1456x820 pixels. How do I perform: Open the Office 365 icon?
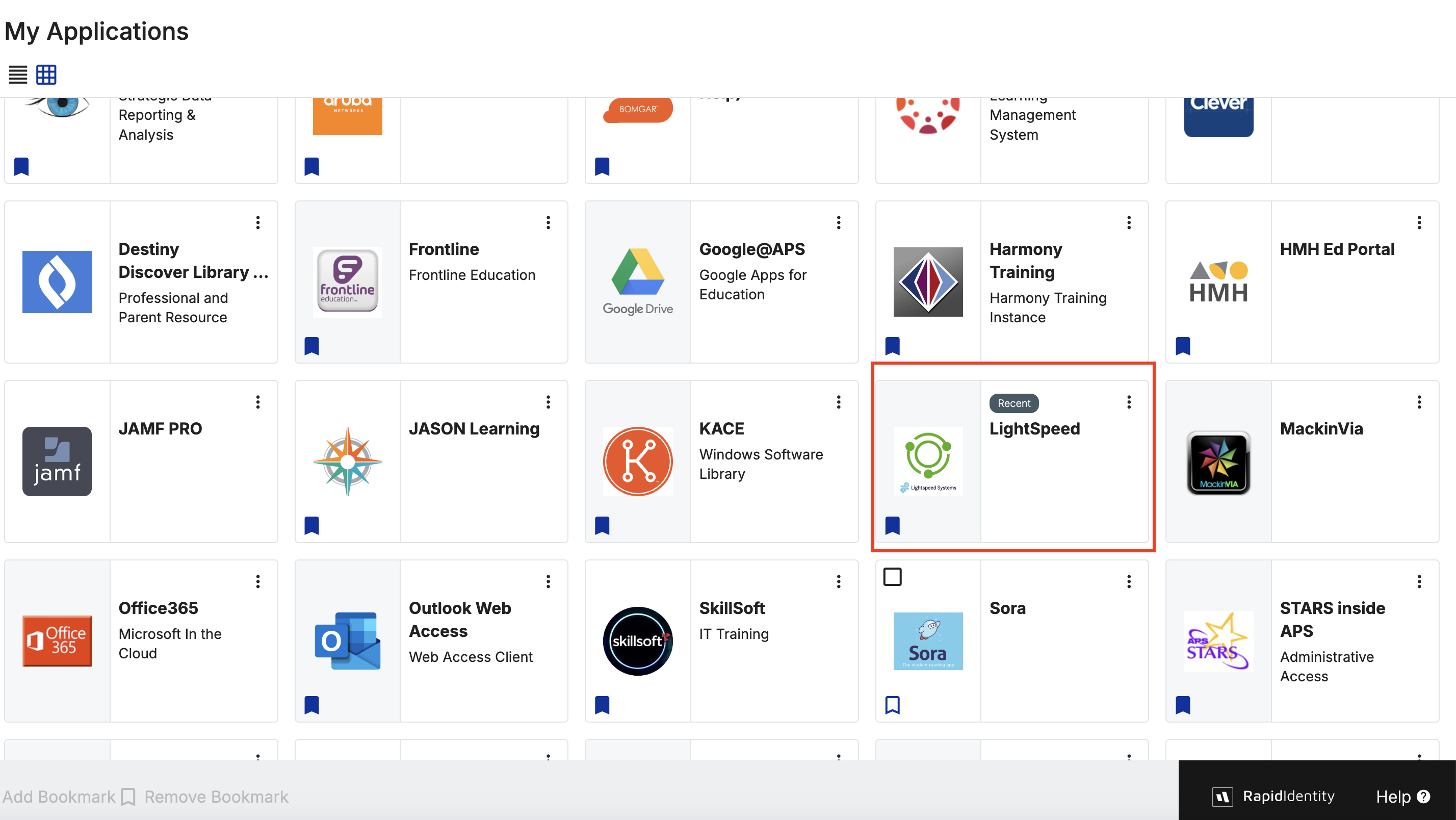57,640
